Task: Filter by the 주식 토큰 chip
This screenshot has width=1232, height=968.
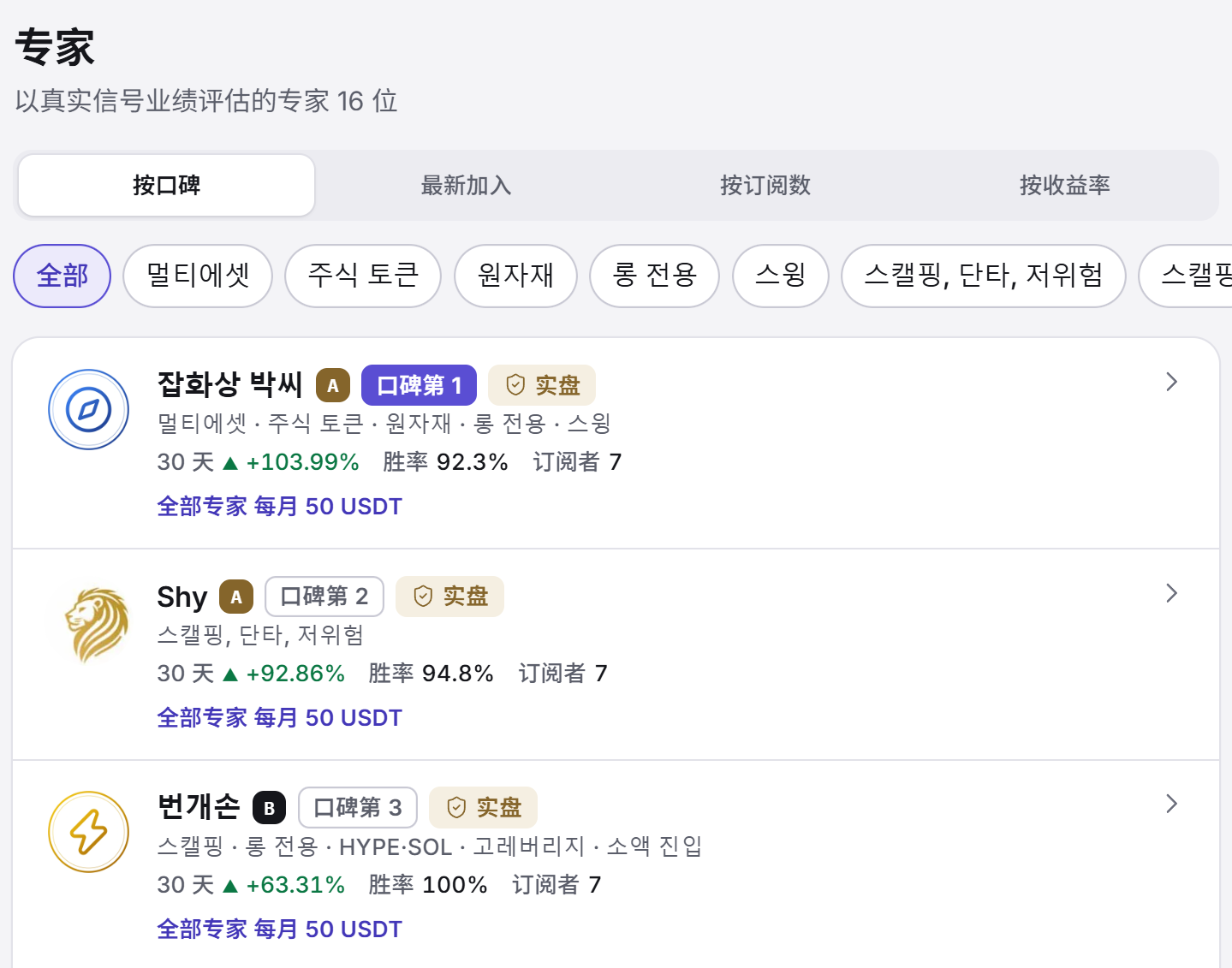Action: click(363, 276)
